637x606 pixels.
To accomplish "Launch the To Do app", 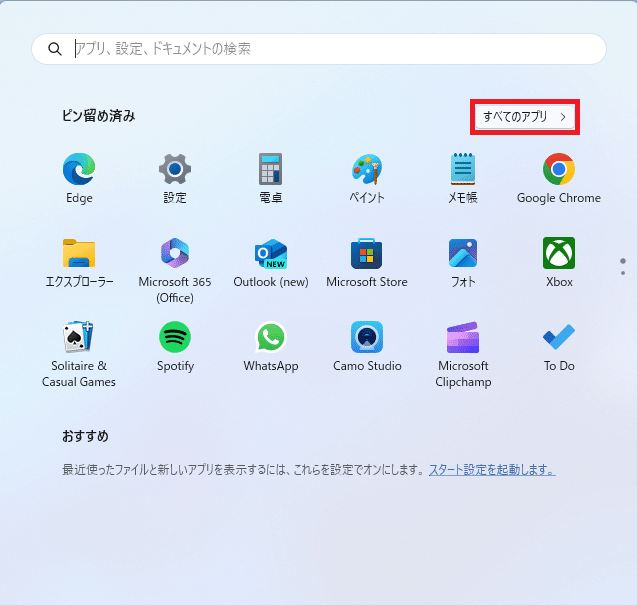I will [x=559, y=337].
